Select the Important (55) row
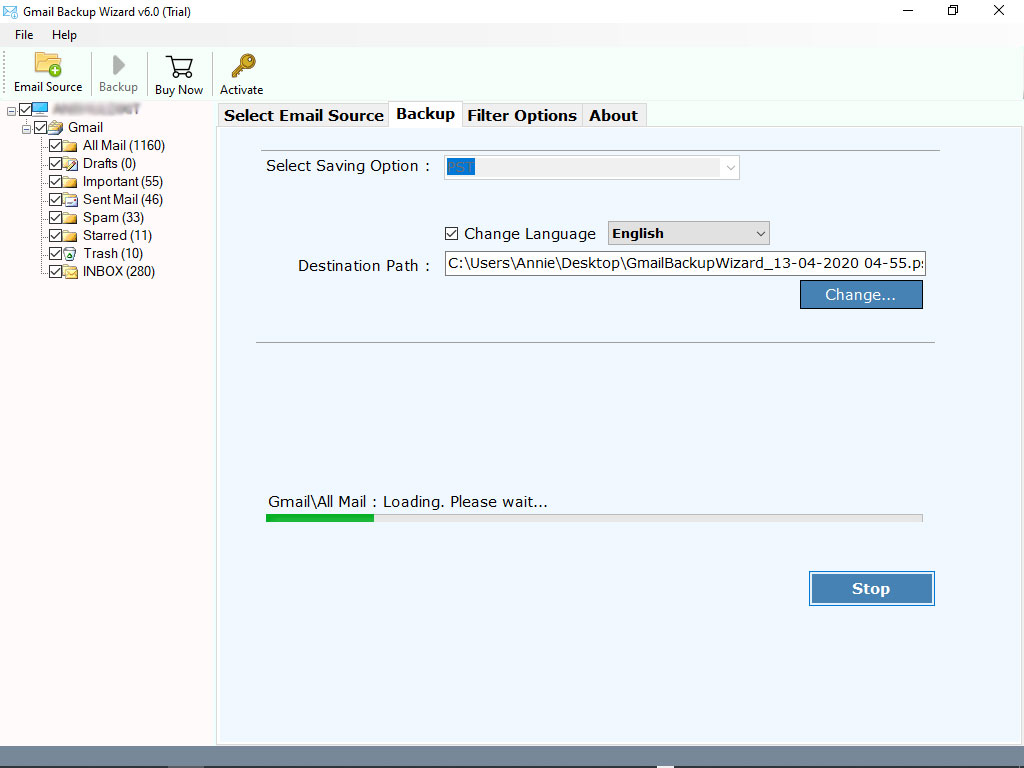1024x768 pixels. 122,181
